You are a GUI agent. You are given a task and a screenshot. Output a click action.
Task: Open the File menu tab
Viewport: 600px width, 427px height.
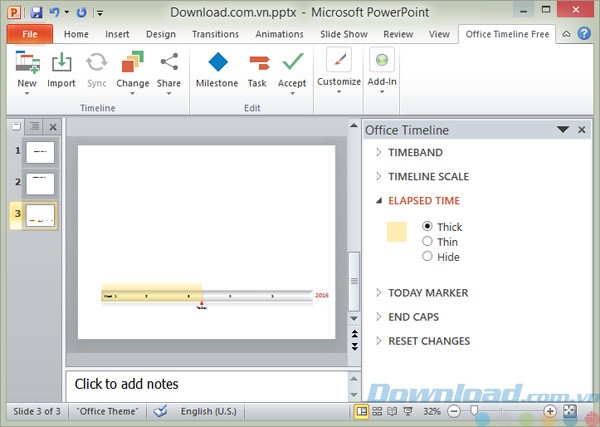coord(29,34)
